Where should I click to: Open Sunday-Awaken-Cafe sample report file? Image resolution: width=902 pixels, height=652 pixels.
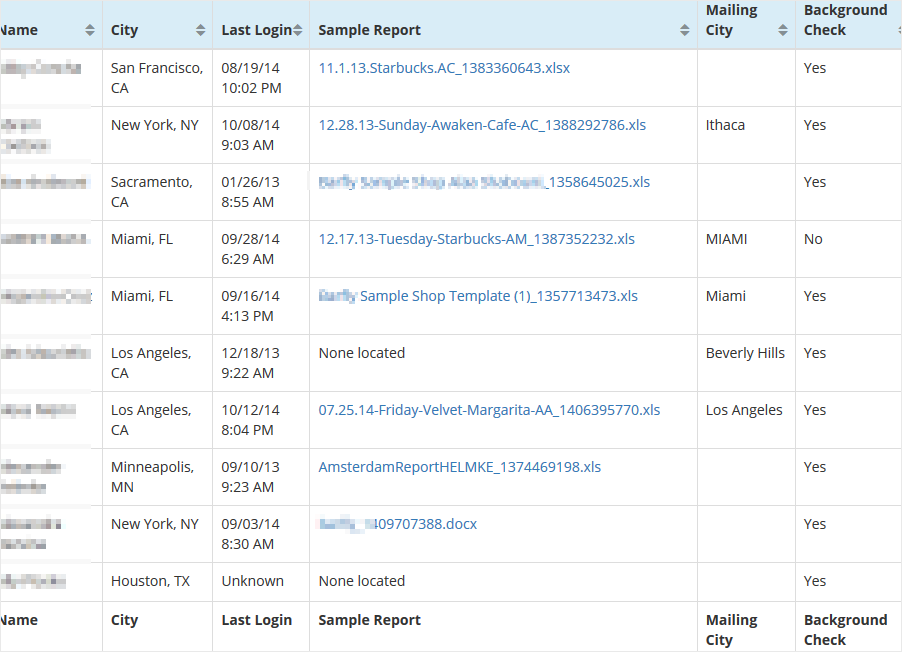click(482, 125)
